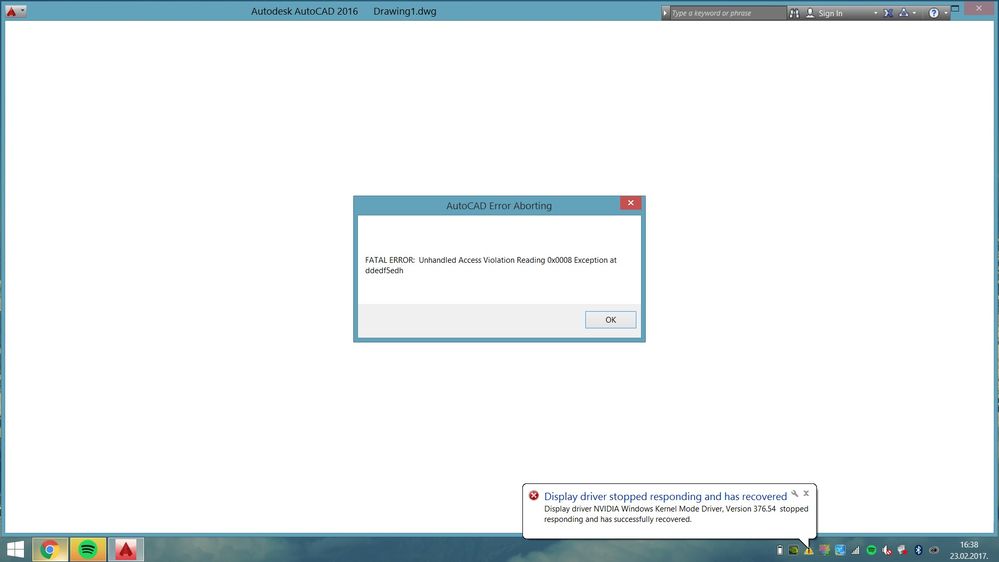This screenshot has height=562, width=999.
Task: Click red error icon in notification balloon
Action: click(533, 495)
